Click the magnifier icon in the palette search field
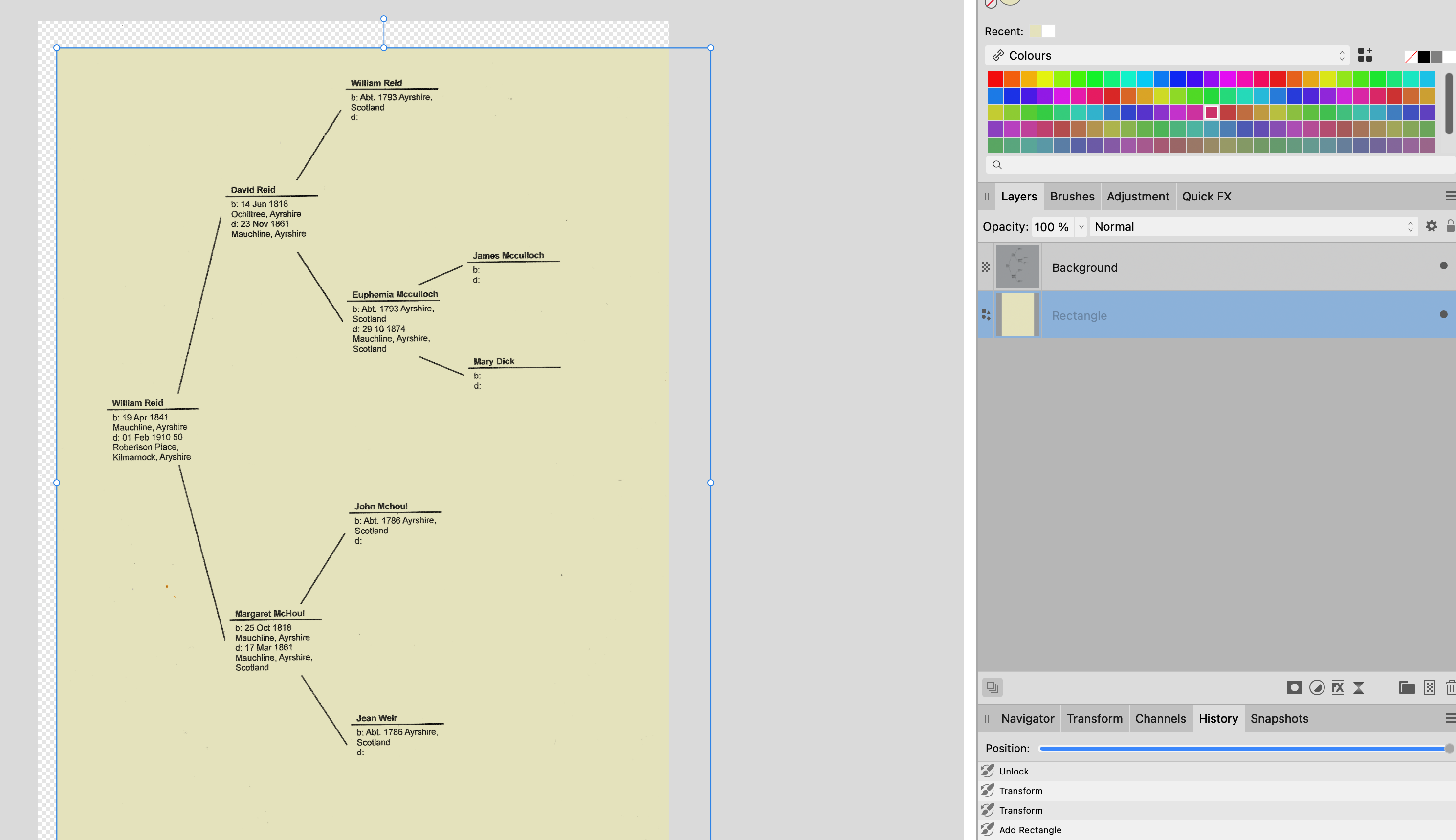 997,165
